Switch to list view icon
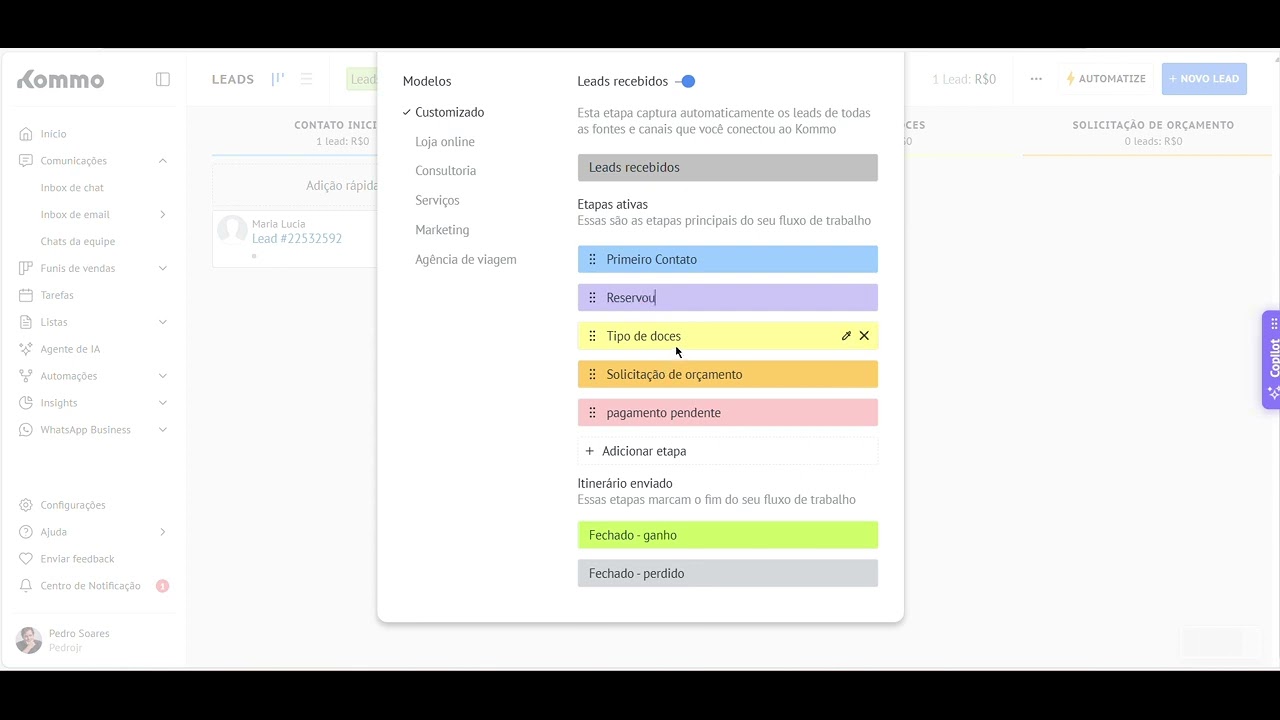Screen dimensions: 1280x720 (307, 79)
